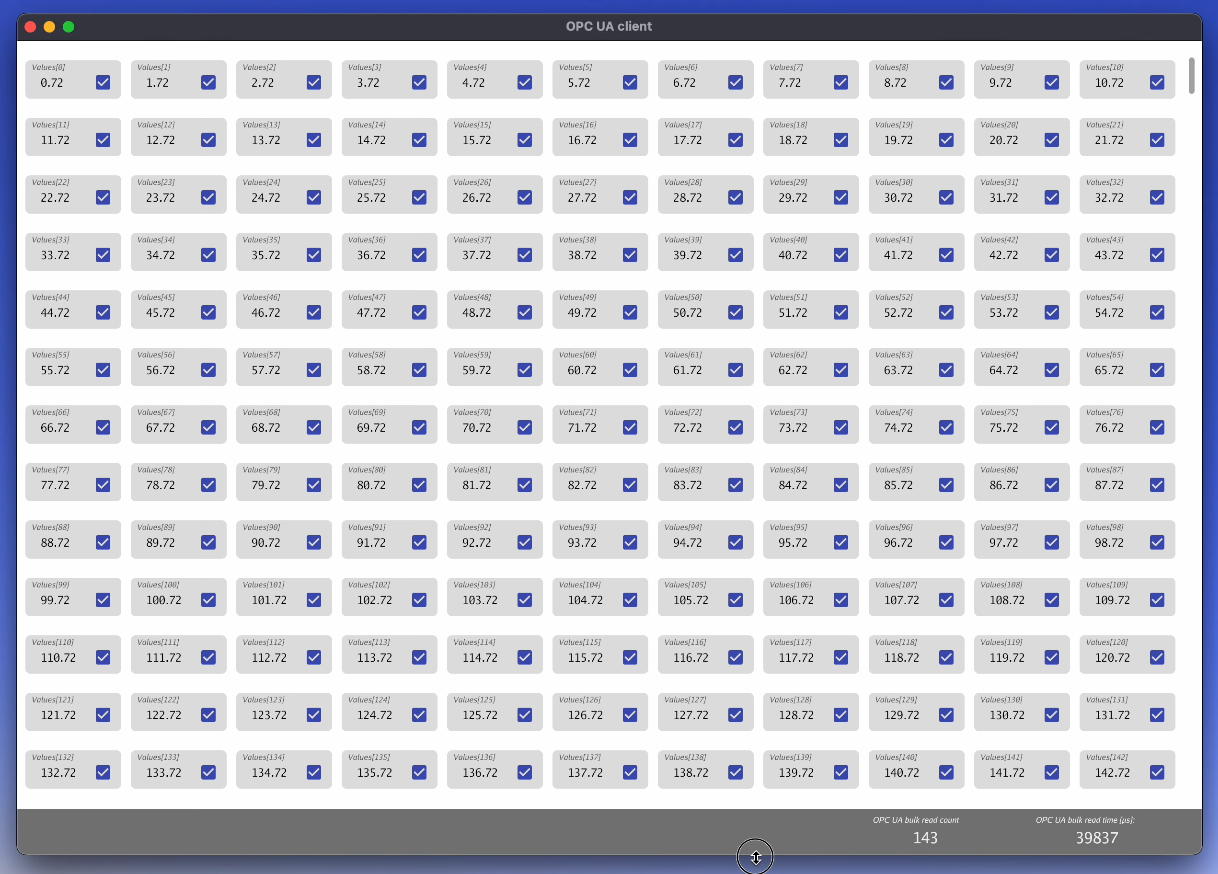Disable the checkbox next to 27.72
The image size is (1218, 874).
[630, 198]
